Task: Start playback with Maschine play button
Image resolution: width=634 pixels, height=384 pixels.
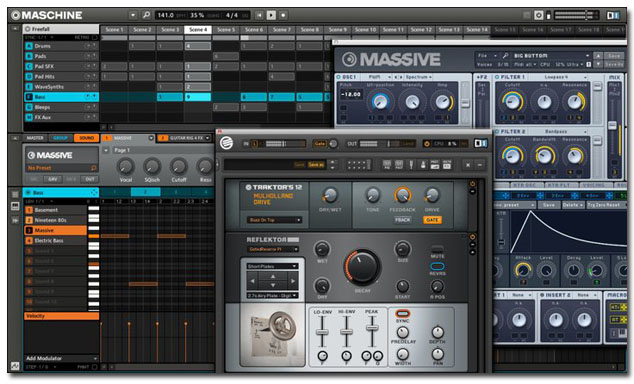Action: coord(271,15)
